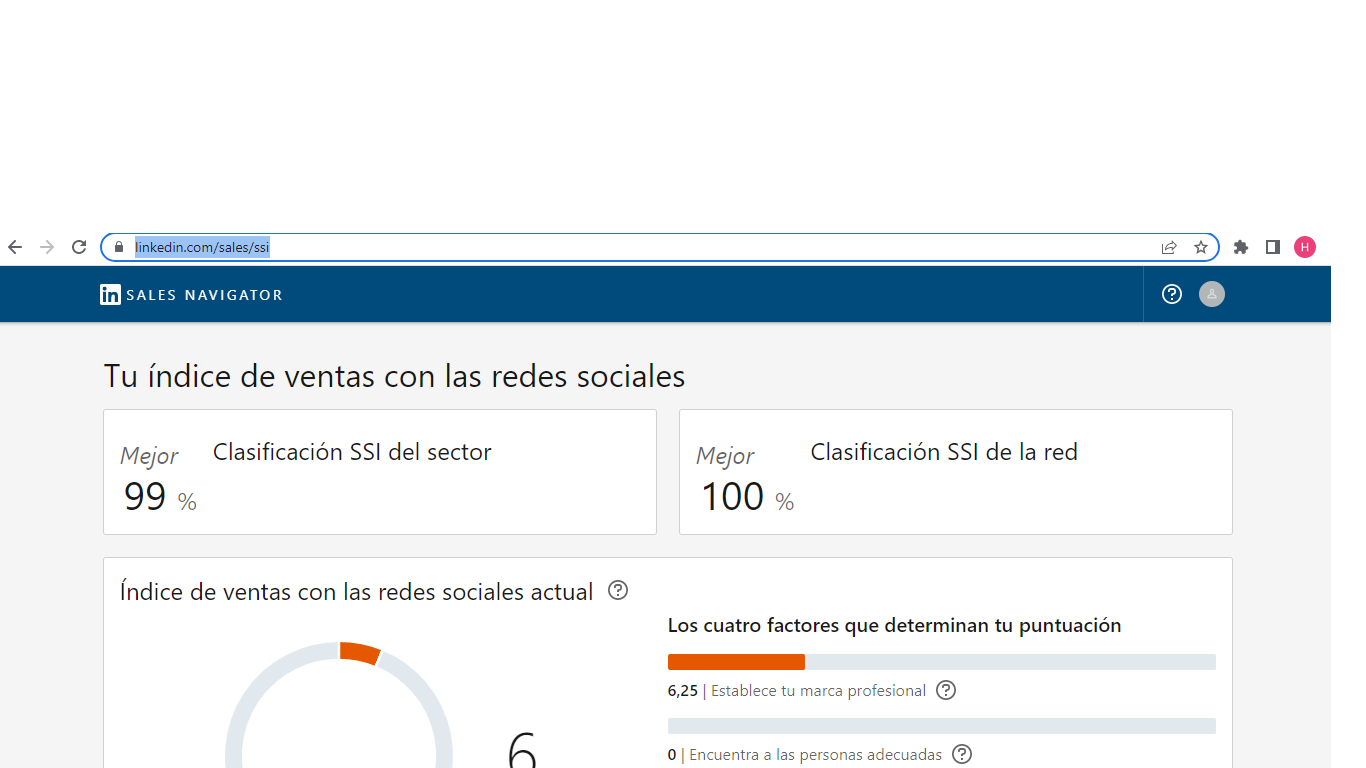
Task: Click help icon beside Índice de ventas actual
Action: (x=618, y=590)
